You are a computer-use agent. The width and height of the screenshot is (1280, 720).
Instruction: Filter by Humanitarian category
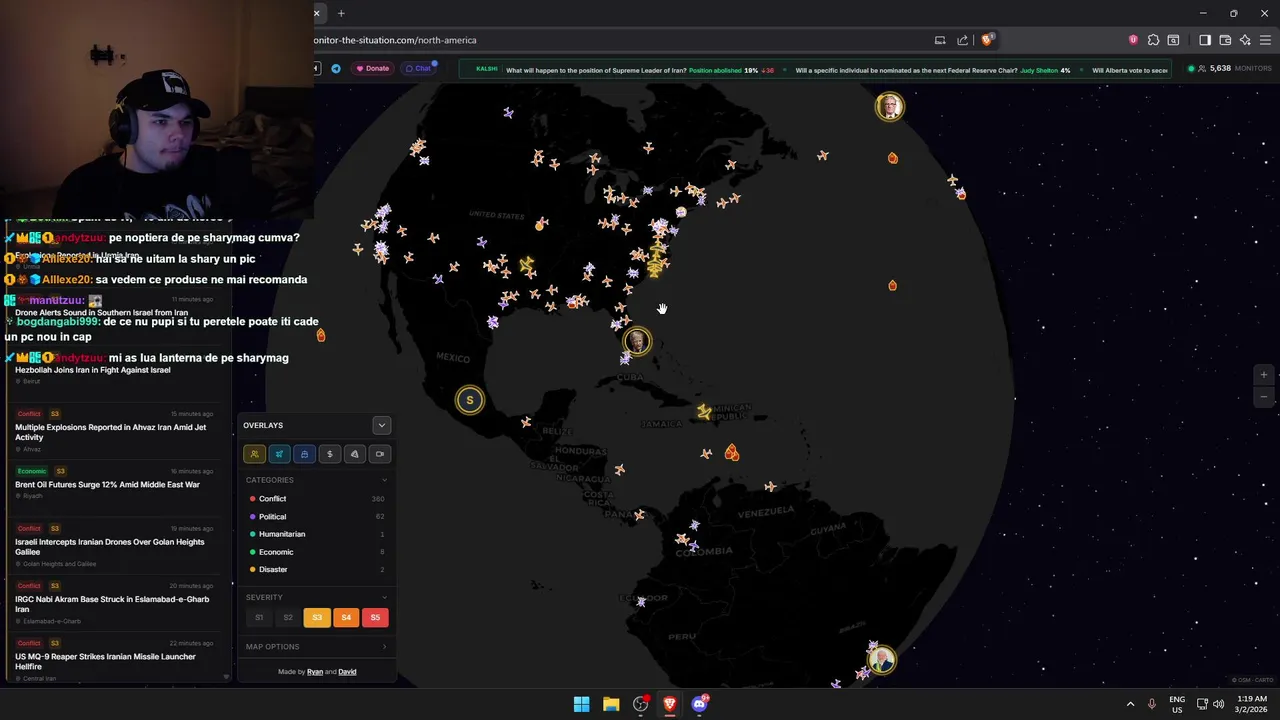tap(316, 534)
